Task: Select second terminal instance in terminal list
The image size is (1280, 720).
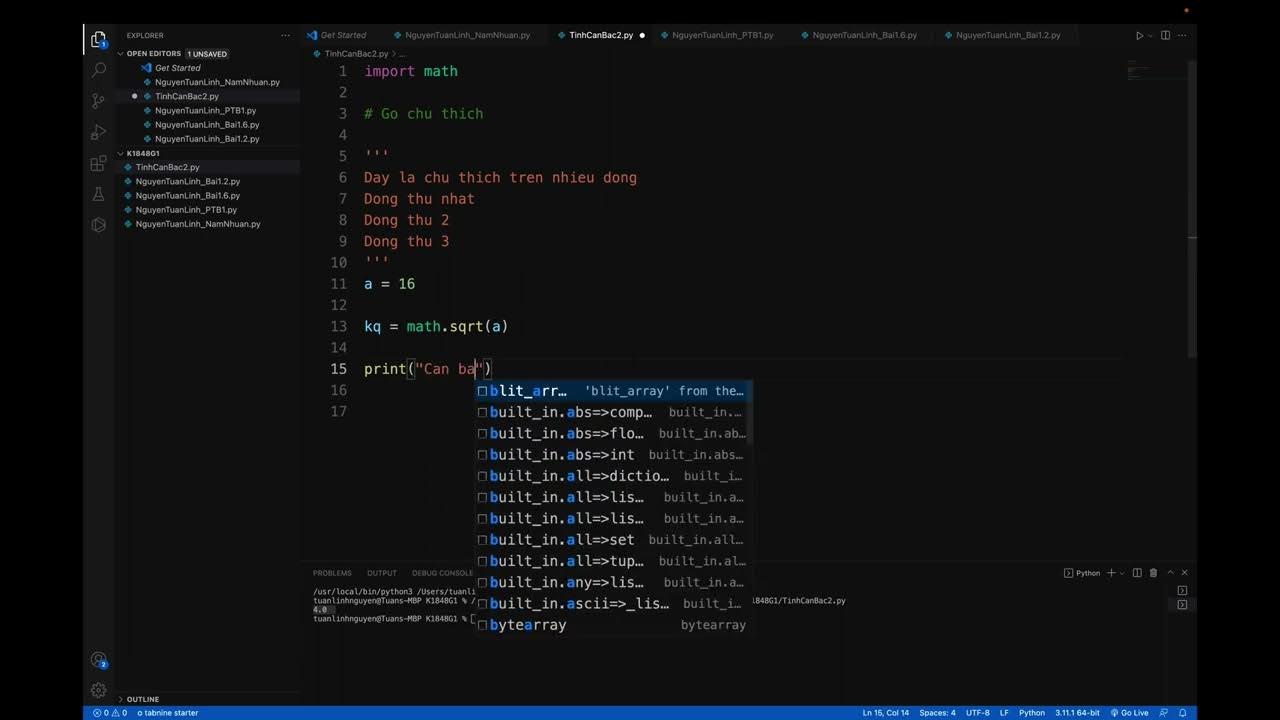Action: pyautogui.click(x=1182, y=605)
